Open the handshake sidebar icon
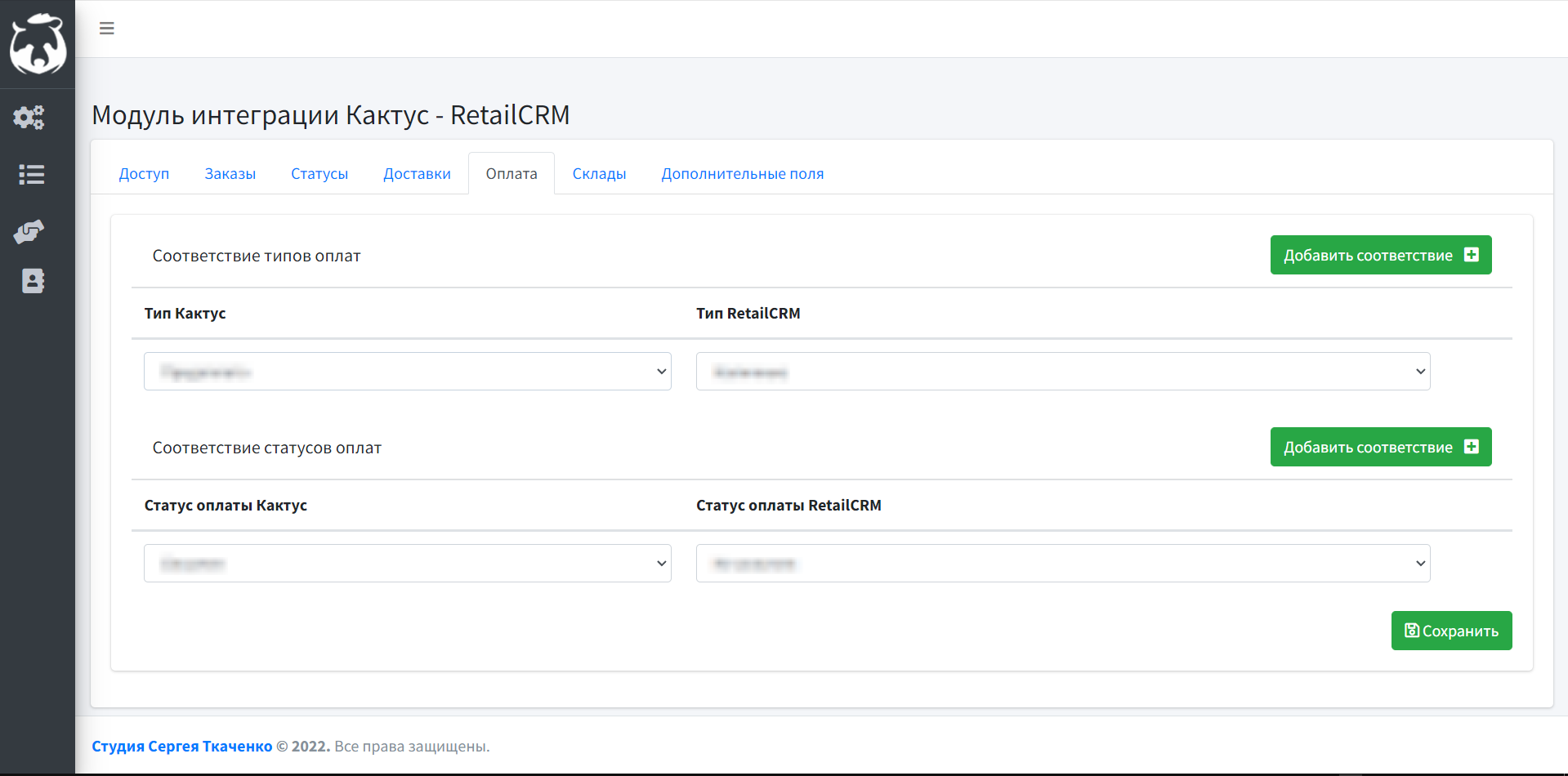Image resolution: width=1568 pixels, height=776 pixels. pos(29,232)
